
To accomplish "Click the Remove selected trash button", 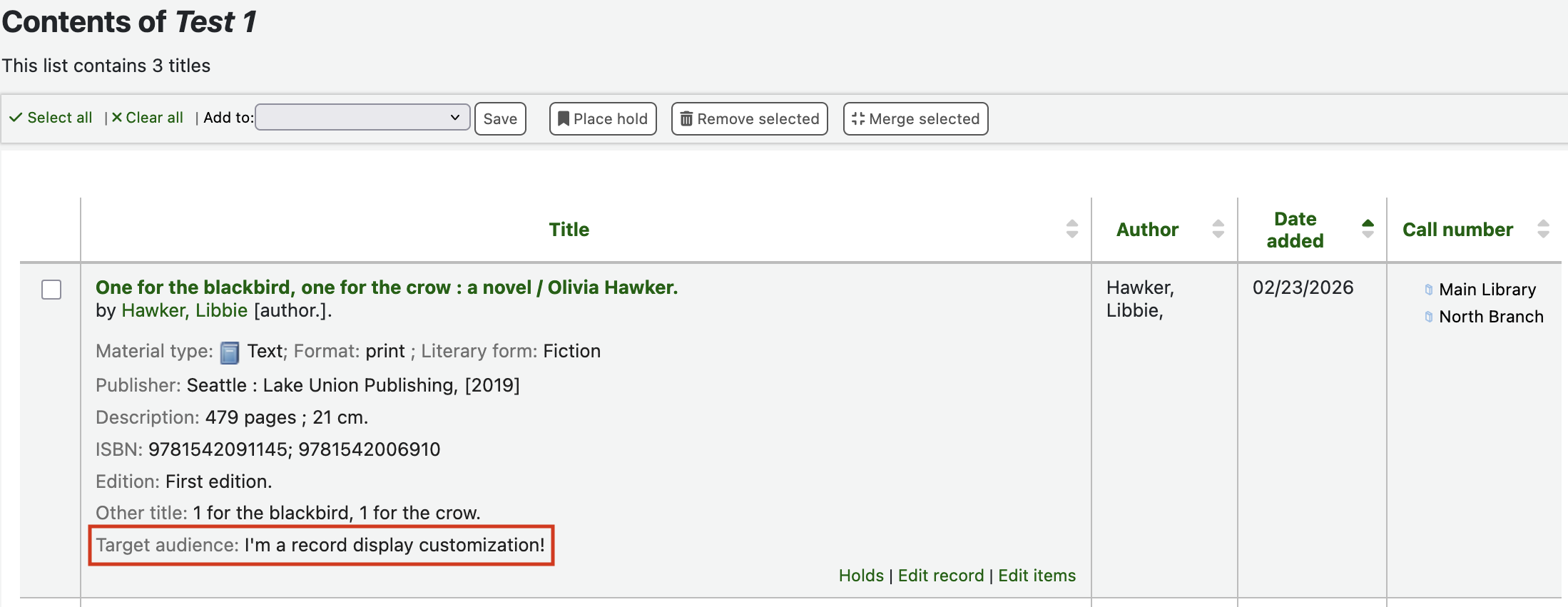I will pyautogui.click(x=749, y=118).
